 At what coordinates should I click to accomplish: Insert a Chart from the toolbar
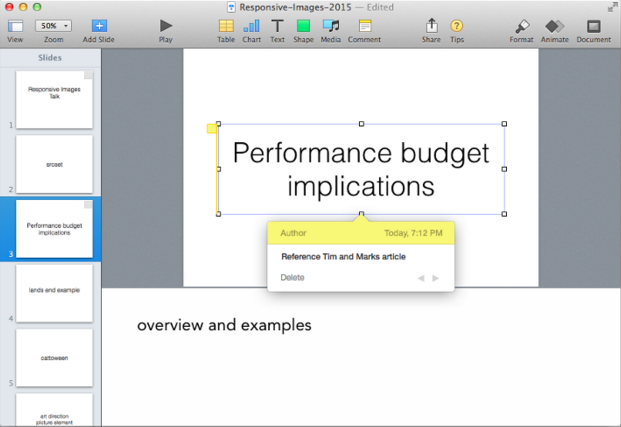[251, 26]
